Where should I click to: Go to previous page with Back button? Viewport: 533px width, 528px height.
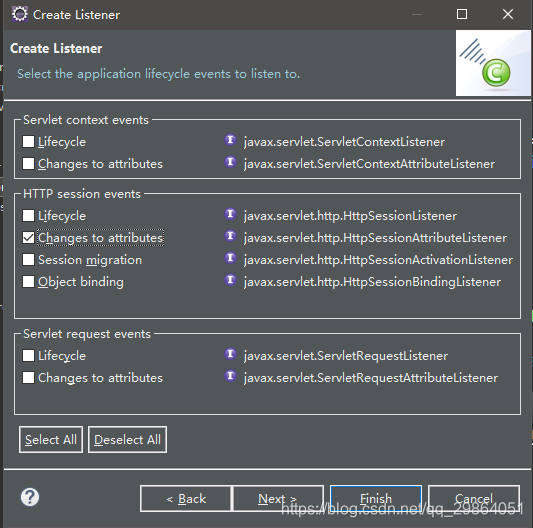(186, 499)
